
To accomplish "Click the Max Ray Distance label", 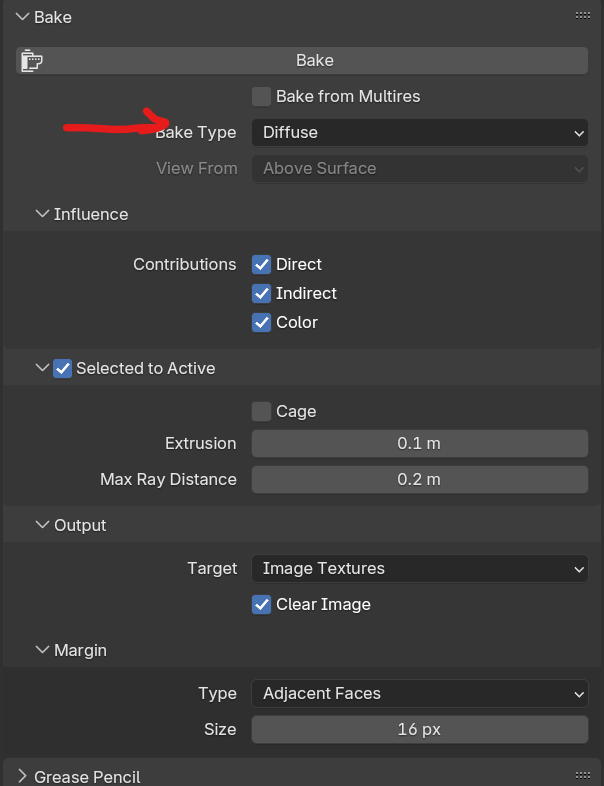I will 168,479.
